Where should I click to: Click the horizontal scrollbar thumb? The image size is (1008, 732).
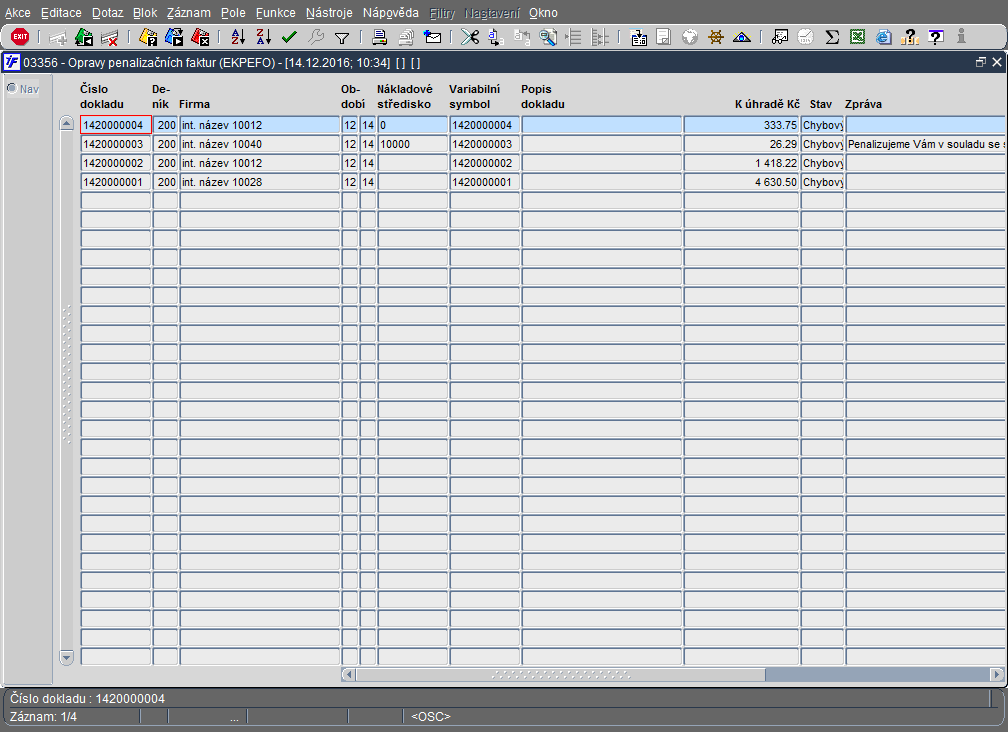click(561, 674)
